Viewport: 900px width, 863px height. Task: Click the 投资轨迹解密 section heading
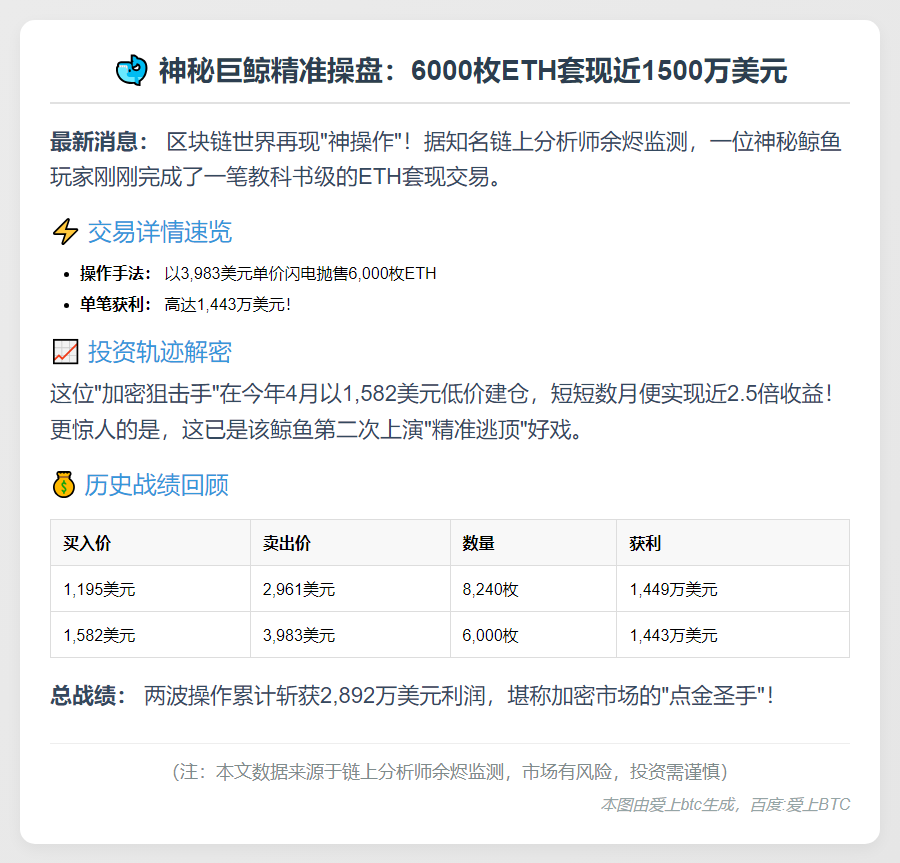click(x=160, y=352)
